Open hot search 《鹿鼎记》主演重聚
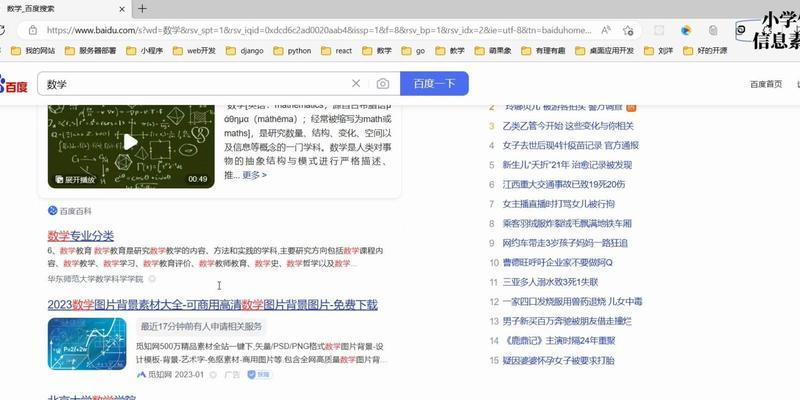 (x=559, y=341)
